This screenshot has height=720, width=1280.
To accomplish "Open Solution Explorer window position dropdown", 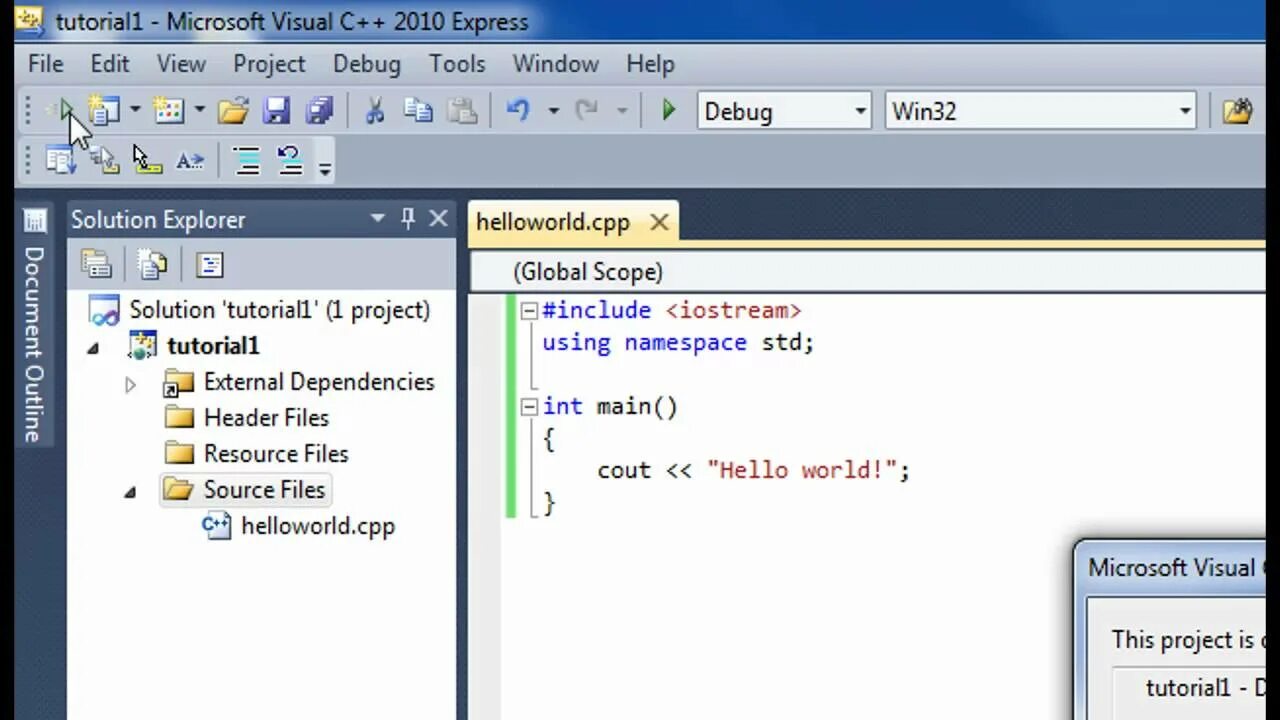I will 377,218.
